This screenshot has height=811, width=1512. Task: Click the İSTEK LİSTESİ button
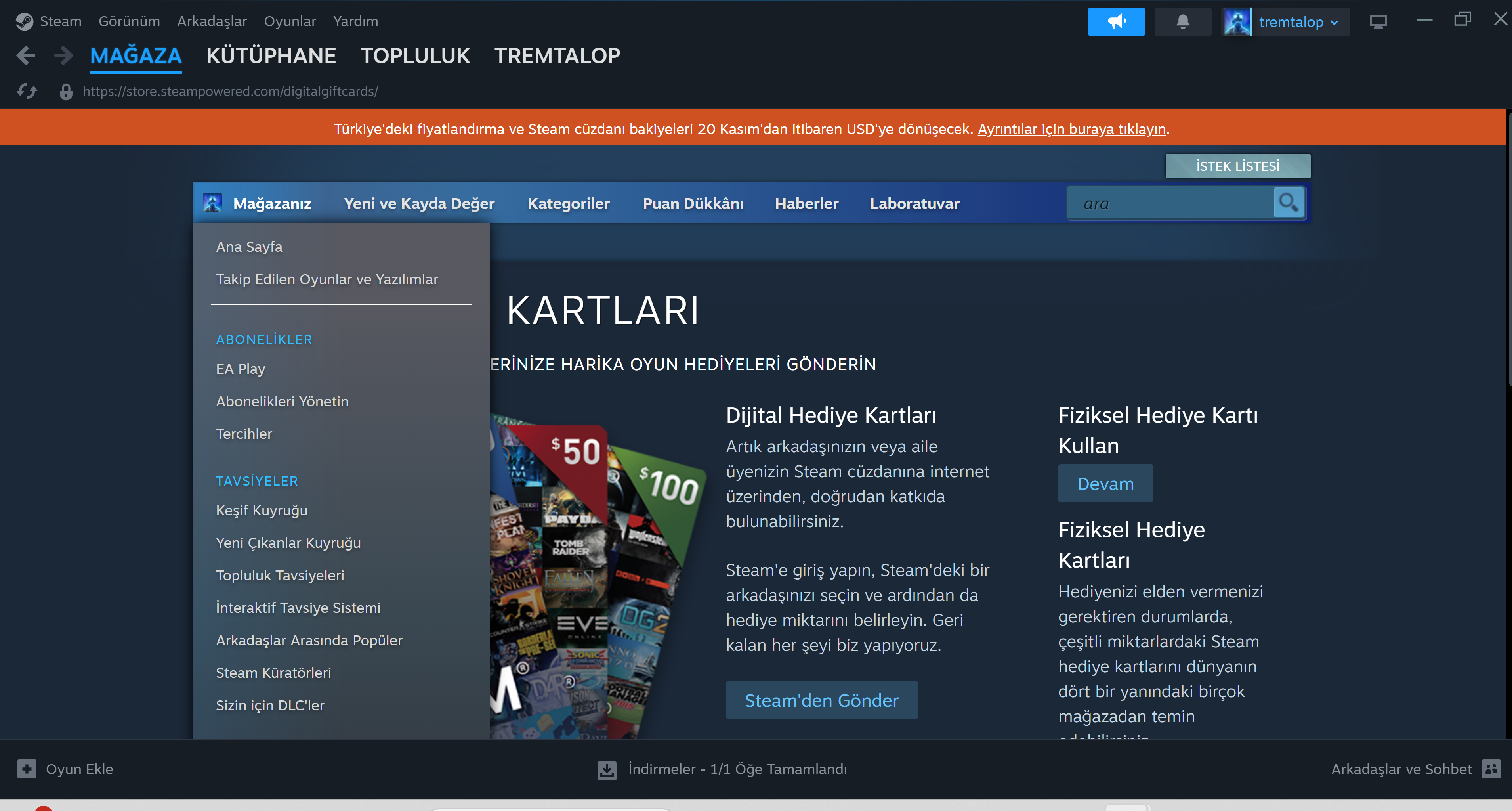point(1237,166)
